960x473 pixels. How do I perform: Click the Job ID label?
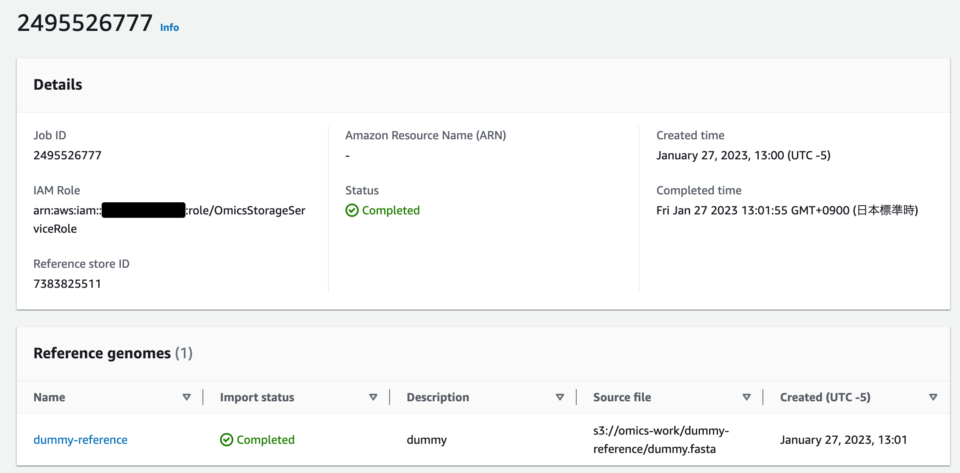50,135
